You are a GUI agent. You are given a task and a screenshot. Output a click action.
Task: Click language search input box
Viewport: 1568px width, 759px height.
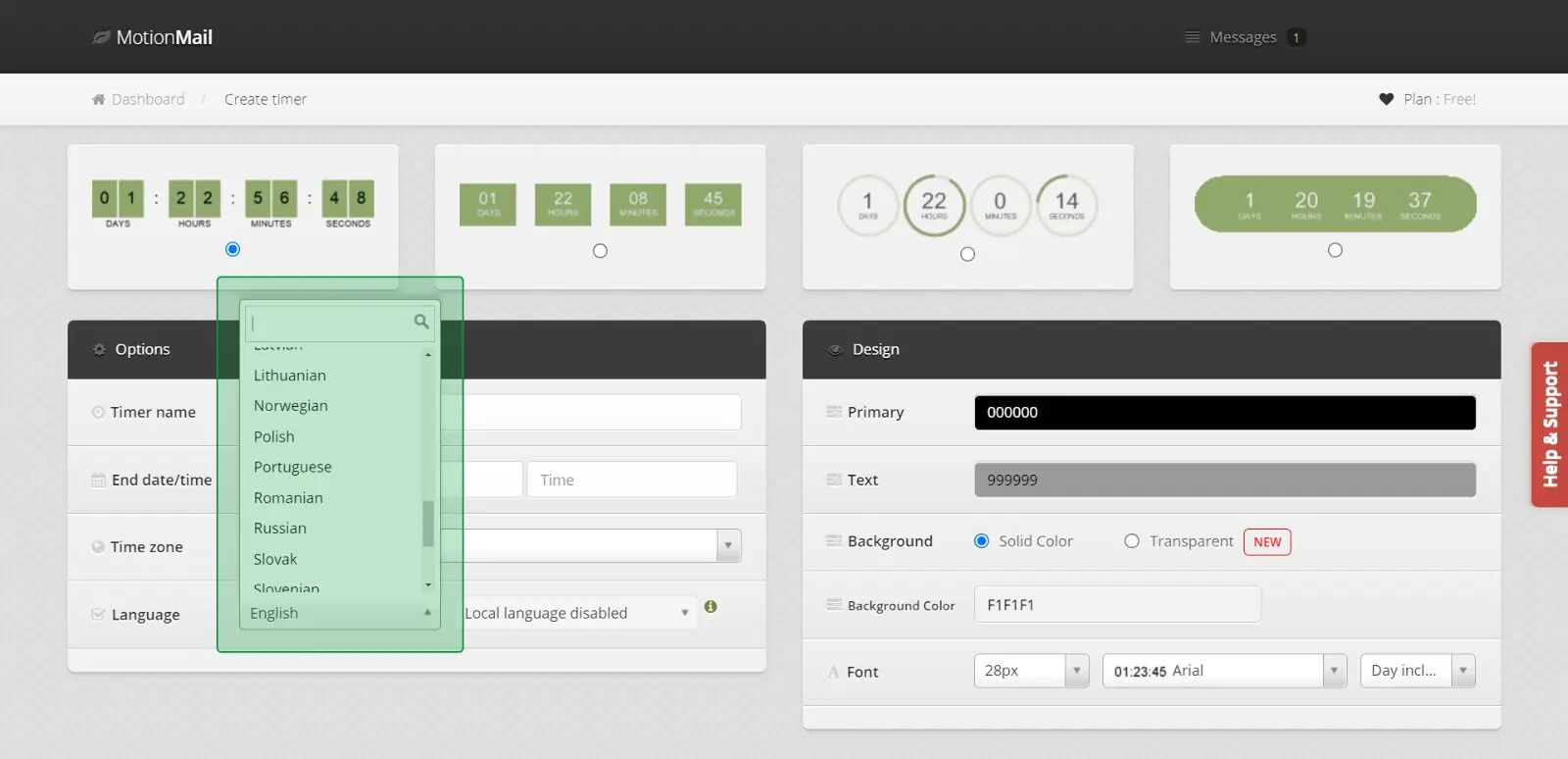[x=339, y=322]
